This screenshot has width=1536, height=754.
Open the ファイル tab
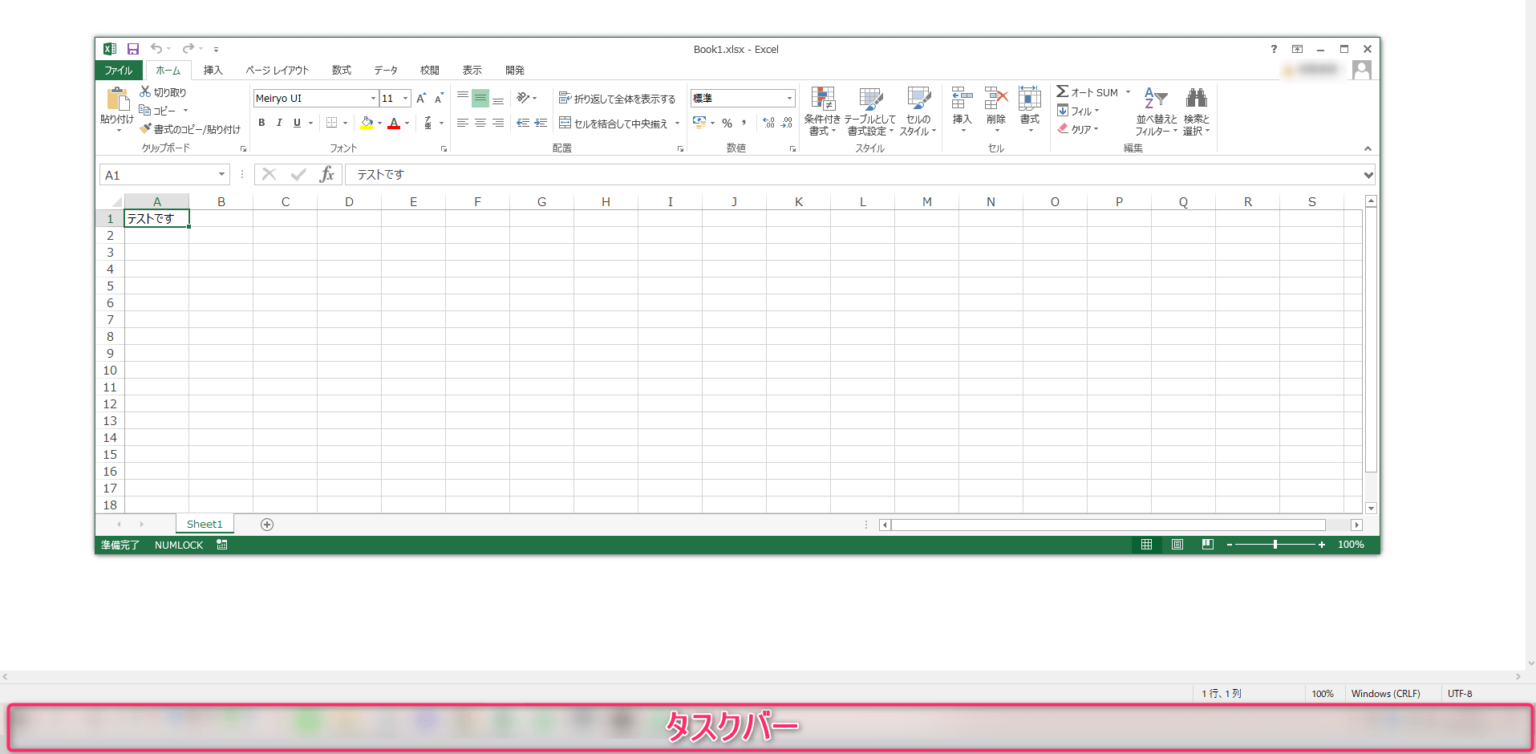(119, 70)
